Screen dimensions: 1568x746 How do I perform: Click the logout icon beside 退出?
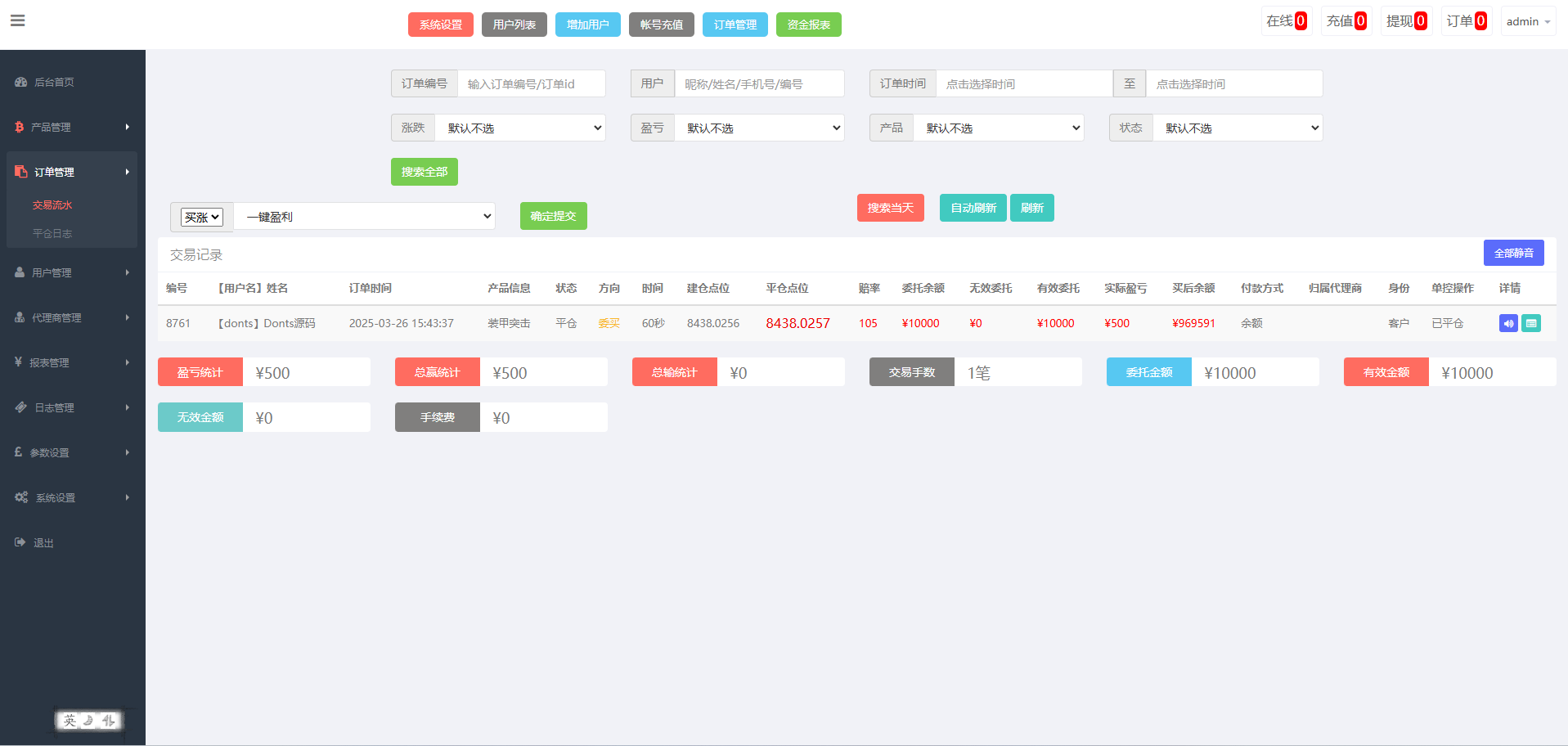tap(20, 542)
